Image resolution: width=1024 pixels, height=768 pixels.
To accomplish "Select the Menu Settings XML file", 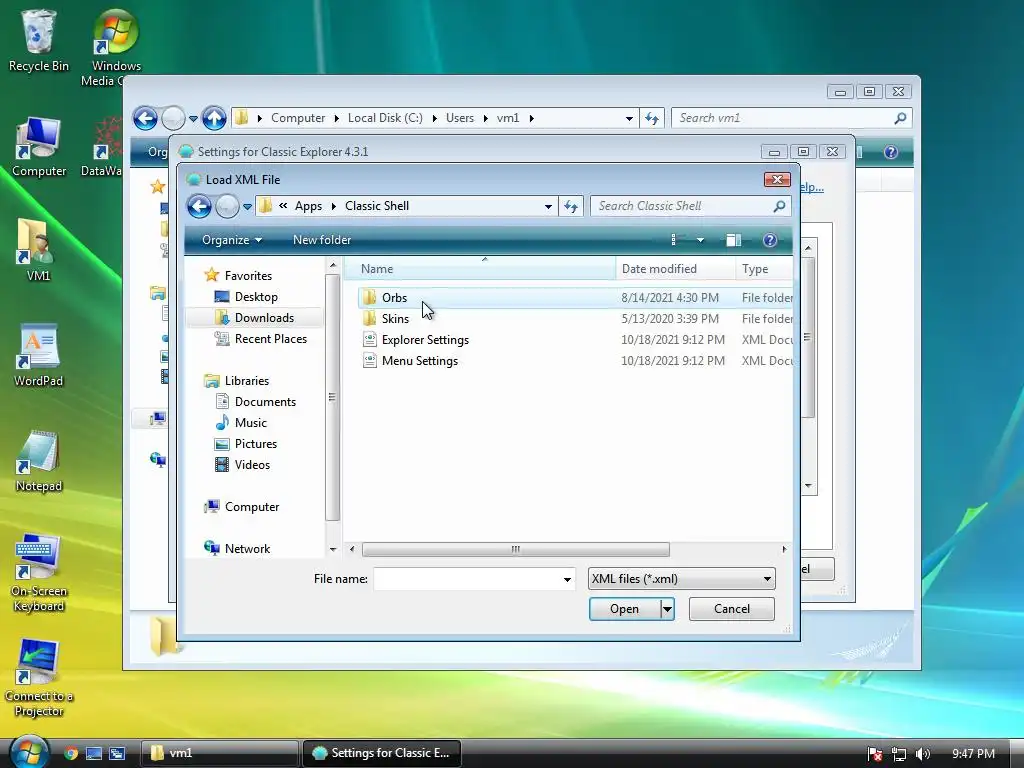I will click(419, 360).
